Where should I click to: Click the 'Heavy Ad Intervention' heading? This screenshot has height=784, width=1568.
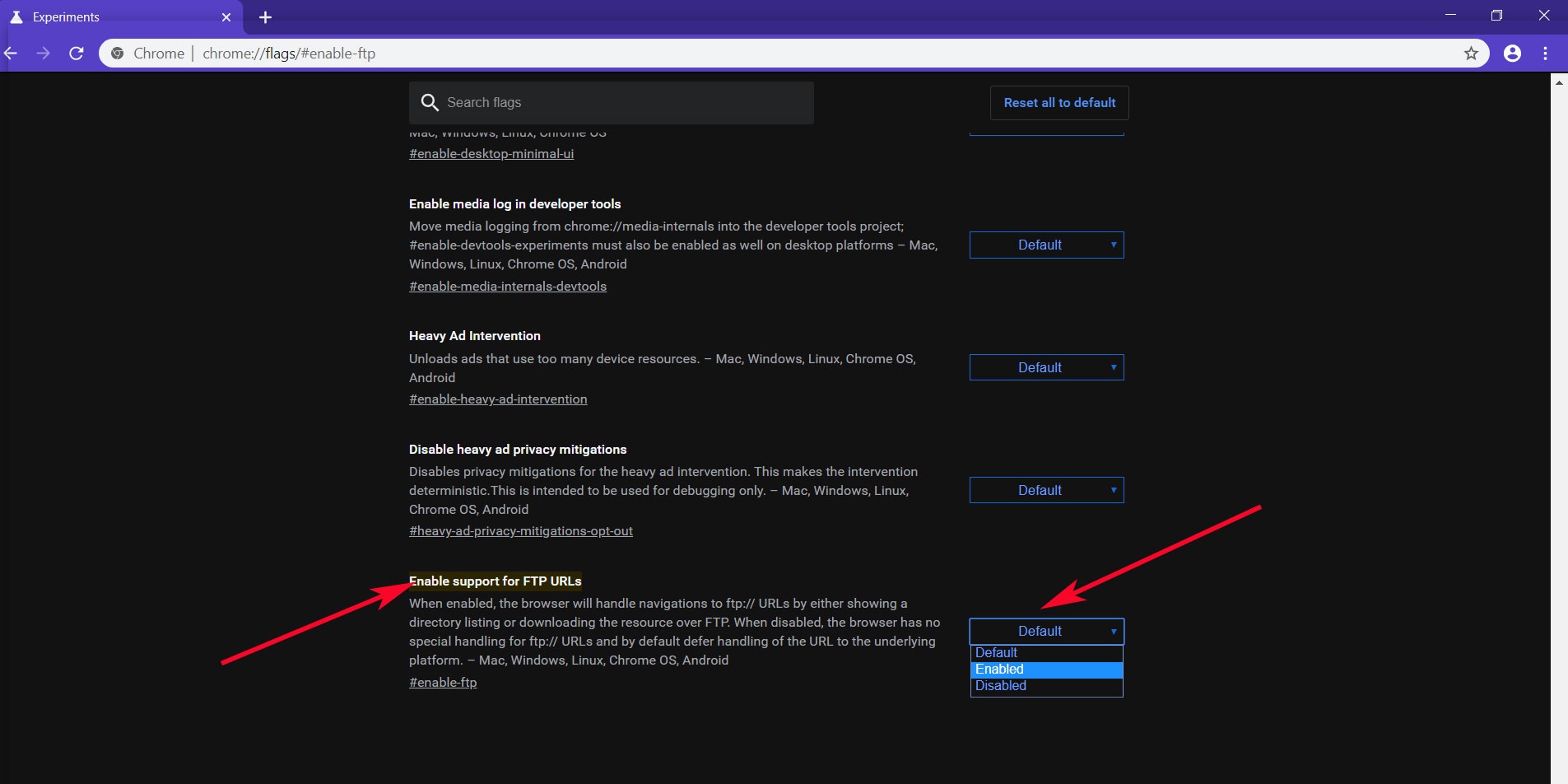(475, 336)
